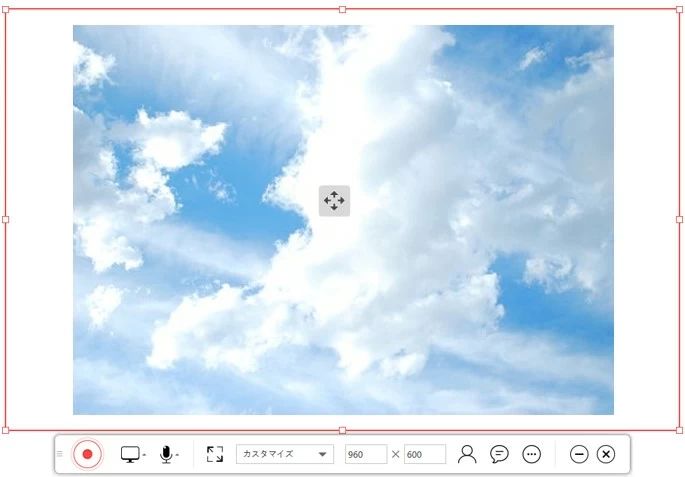Screen dimensions: 685x477
Task: Click the speech bubble icon
Action: [499, 454]
